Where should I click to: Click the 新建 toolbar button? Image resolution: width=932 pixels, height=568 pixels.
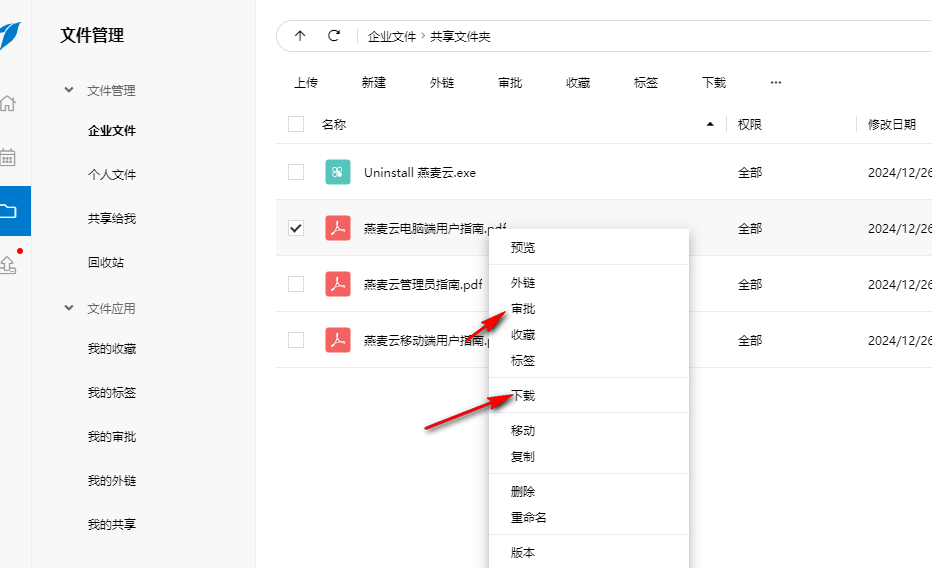point(374,83)
